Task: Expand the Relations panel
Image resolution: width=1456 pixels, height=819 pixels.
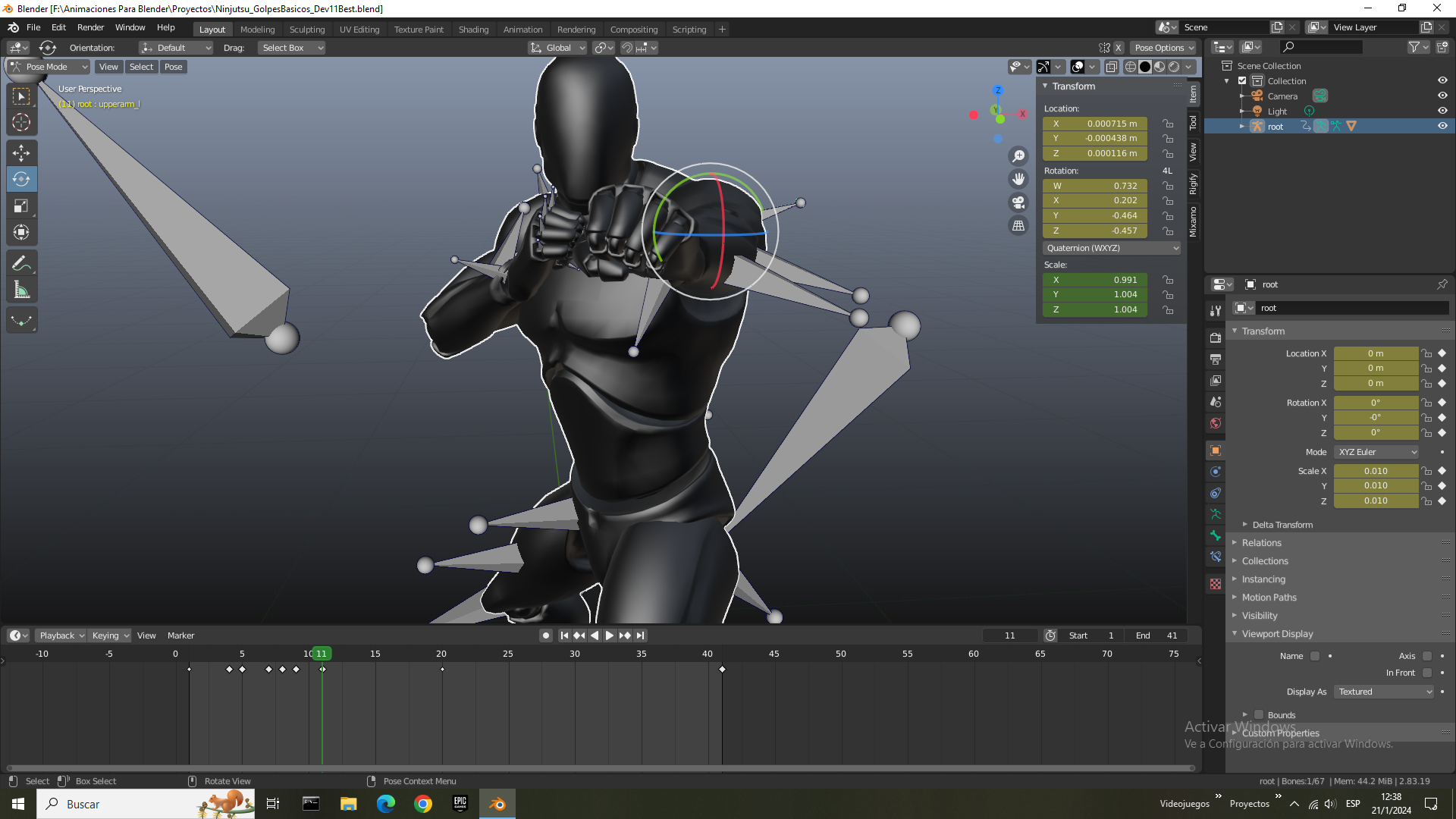Action: click(1262, 543)
